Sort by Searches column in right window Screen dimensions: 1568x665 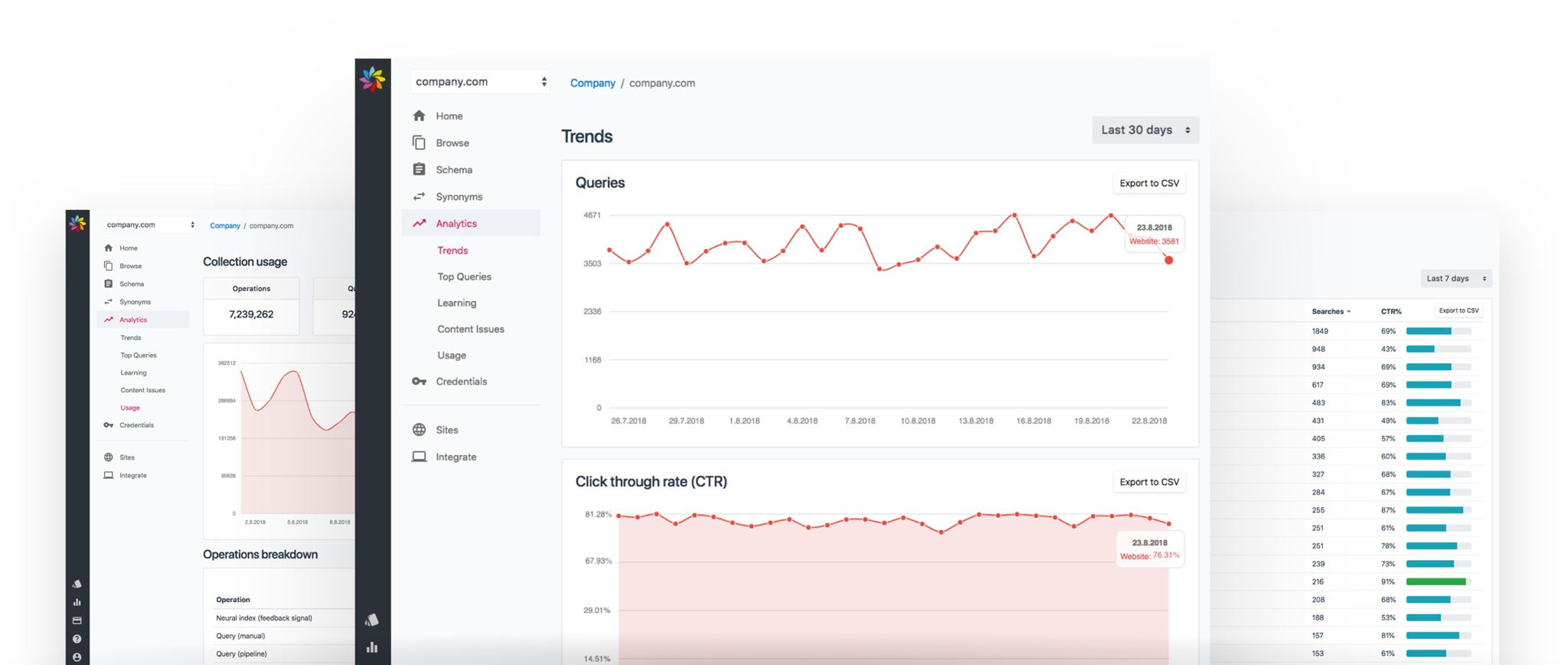click(1331, 311)
